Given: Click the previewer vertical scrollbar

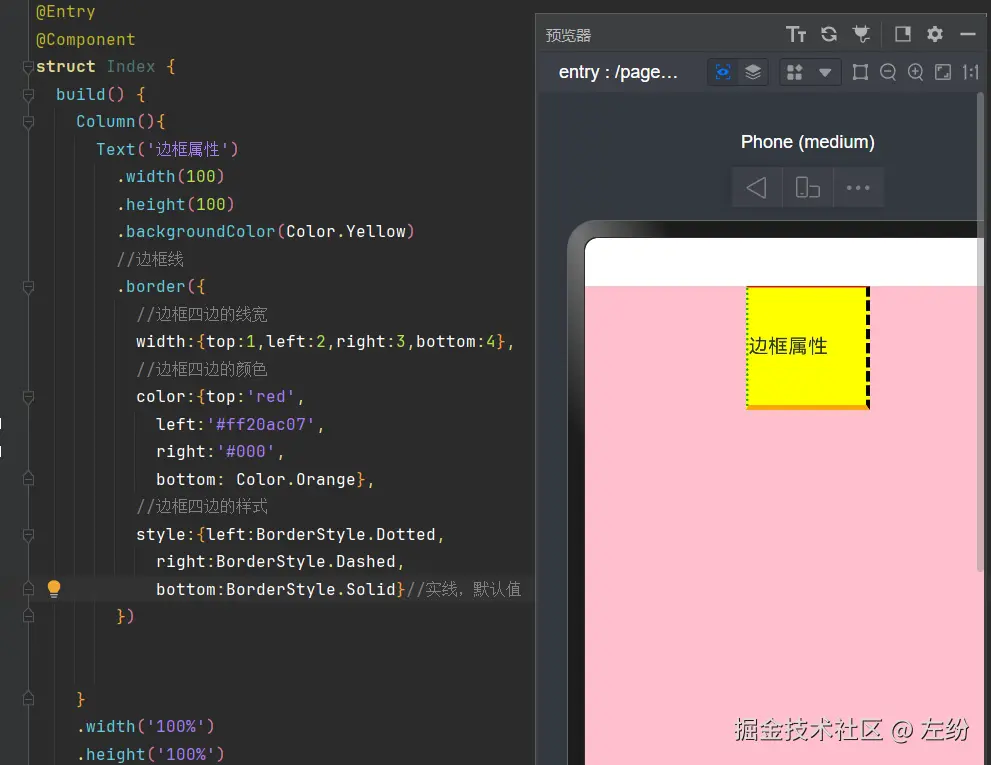Looking at the screenshot, I should click(x=980, y=332).
